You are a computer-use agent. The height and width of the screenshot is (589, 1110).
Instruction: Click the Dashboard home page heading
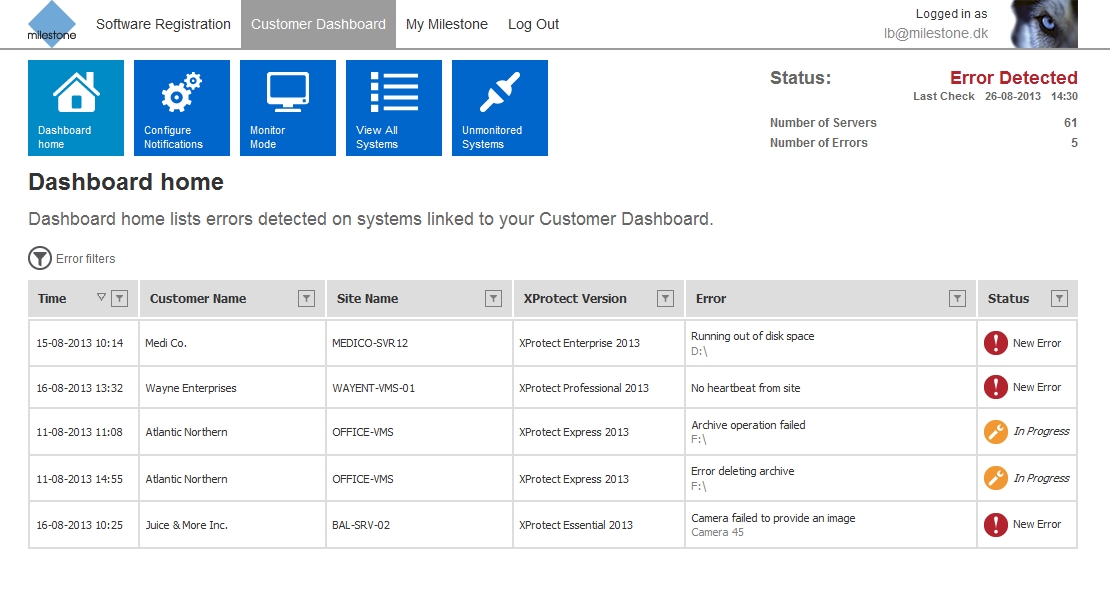coord(126,182)
